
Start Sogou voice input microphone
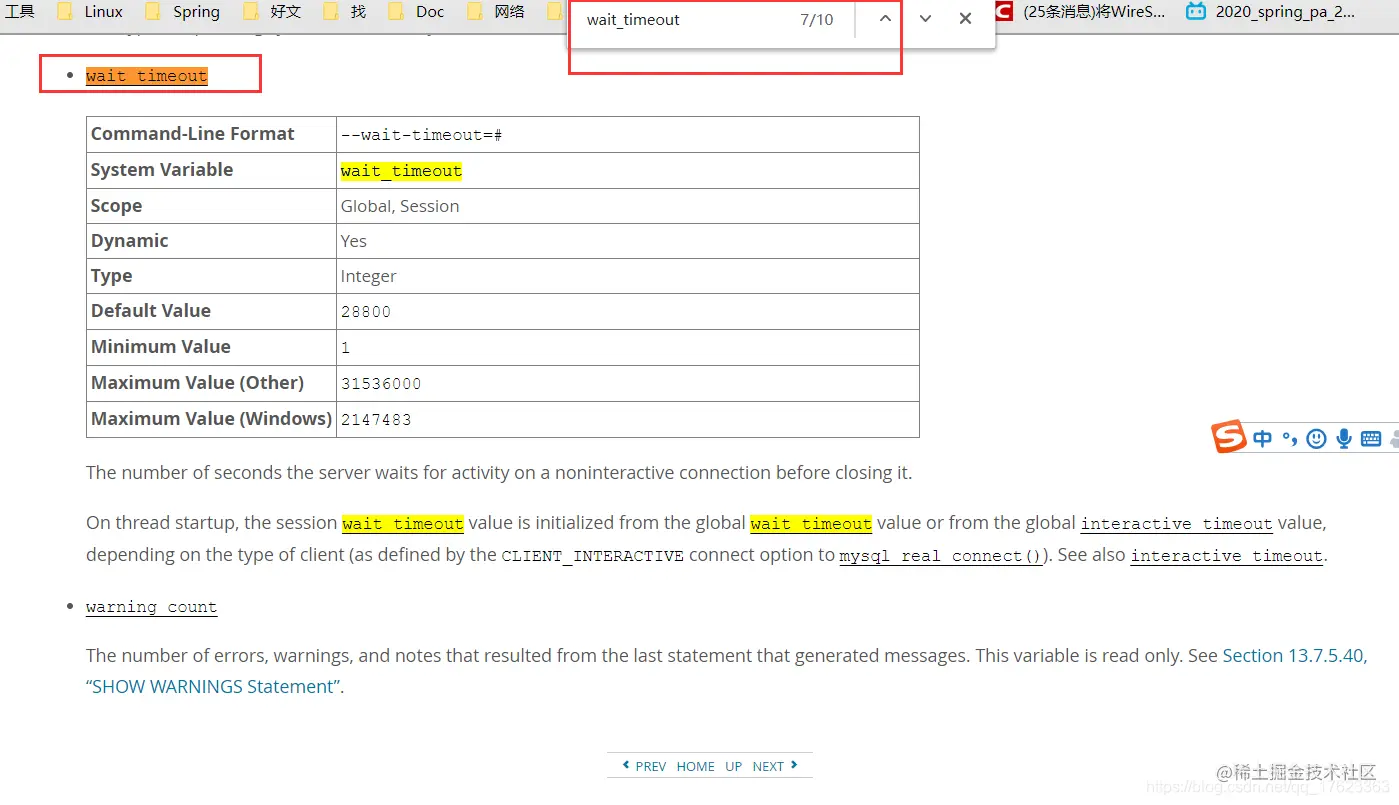tap(1344, 438)
